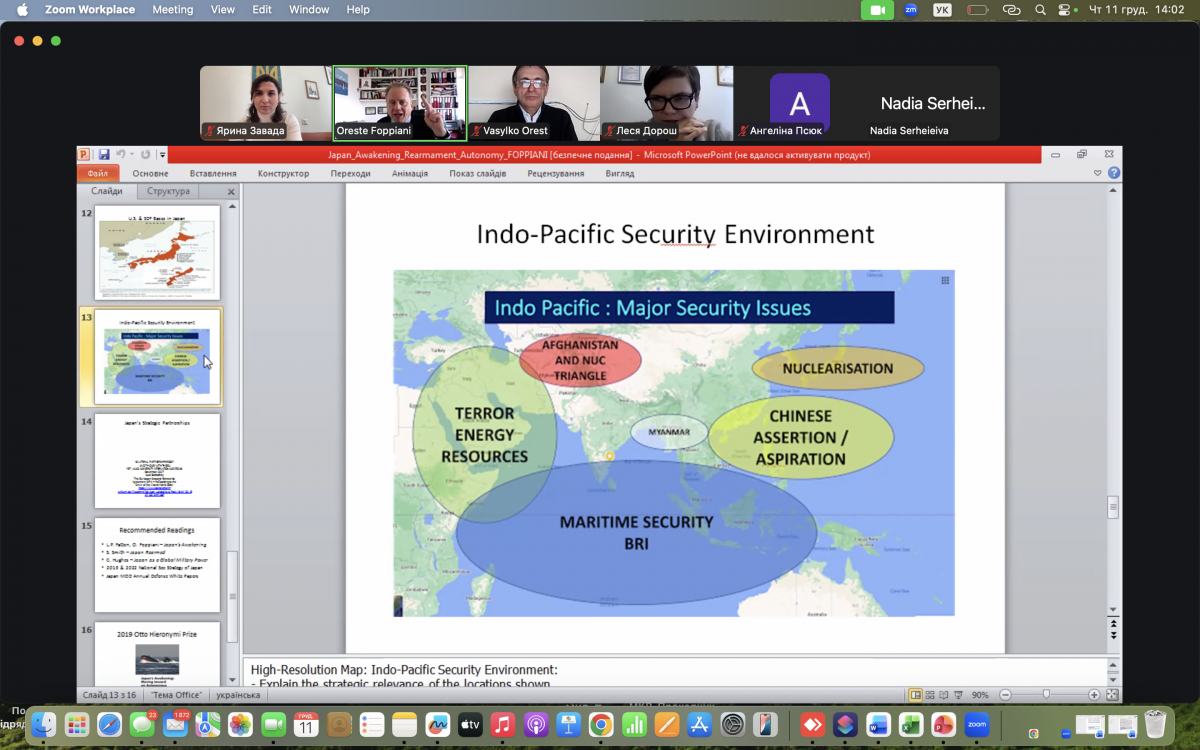The width and height of the screenshot is (1200, 750).
Task: Select slide 14 thumbnail Japan's Strategic Partnerships
Action: 157,460
